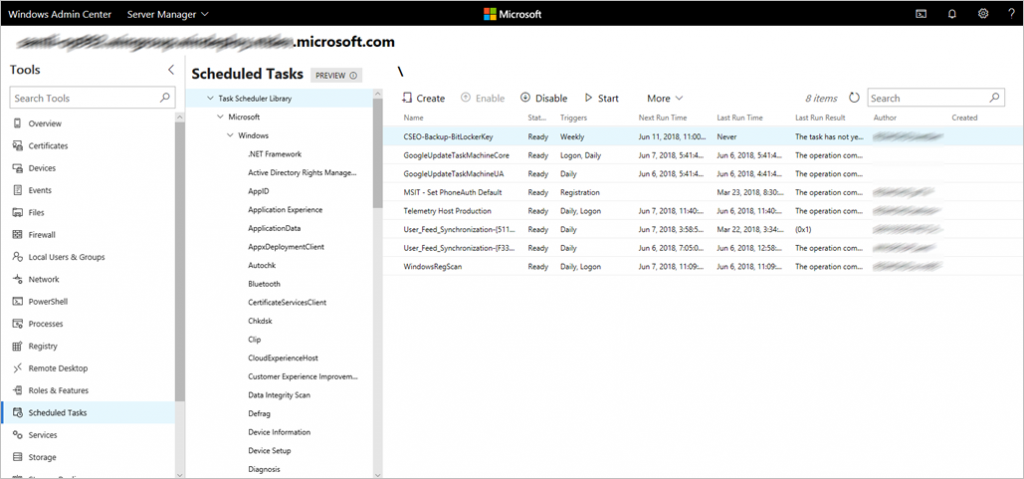Open the notifications bell
1024x479 pixels.
pos(952,14)
